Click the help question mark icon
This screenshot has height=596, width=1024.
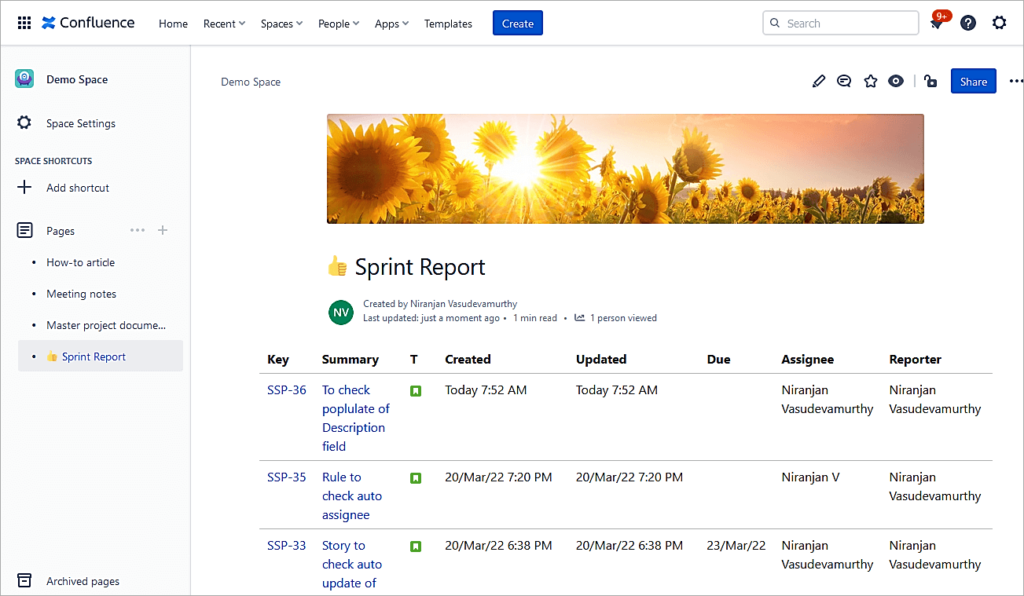click(968, 23)
